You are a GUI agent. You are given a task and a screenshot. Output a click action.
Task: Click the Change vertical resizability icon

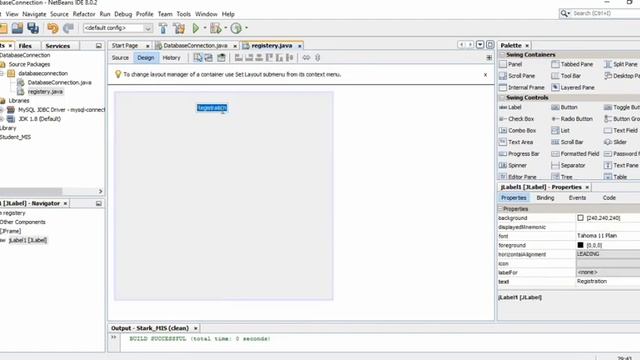[x=318, y=58]
